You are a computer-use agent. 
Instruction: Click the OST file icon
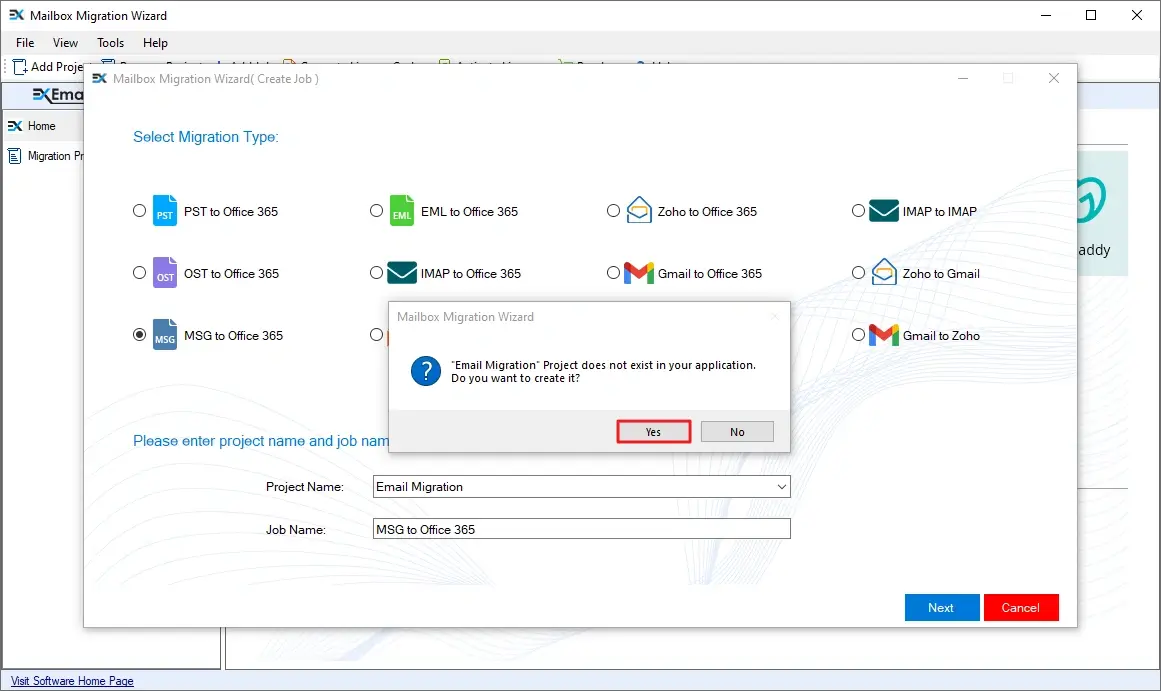pos(165,273)
